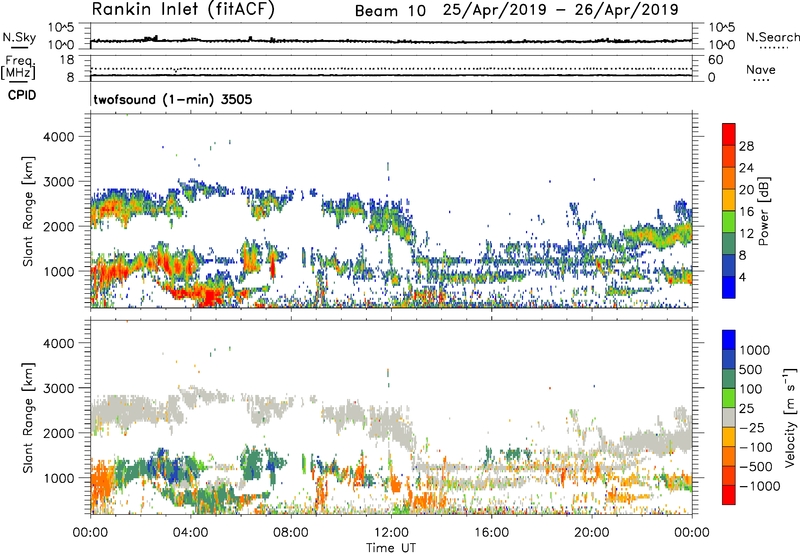Click the "3000" tick of the velocity panel
The height and width of the screenshot is (554, 800).
(x=59, y=388)
